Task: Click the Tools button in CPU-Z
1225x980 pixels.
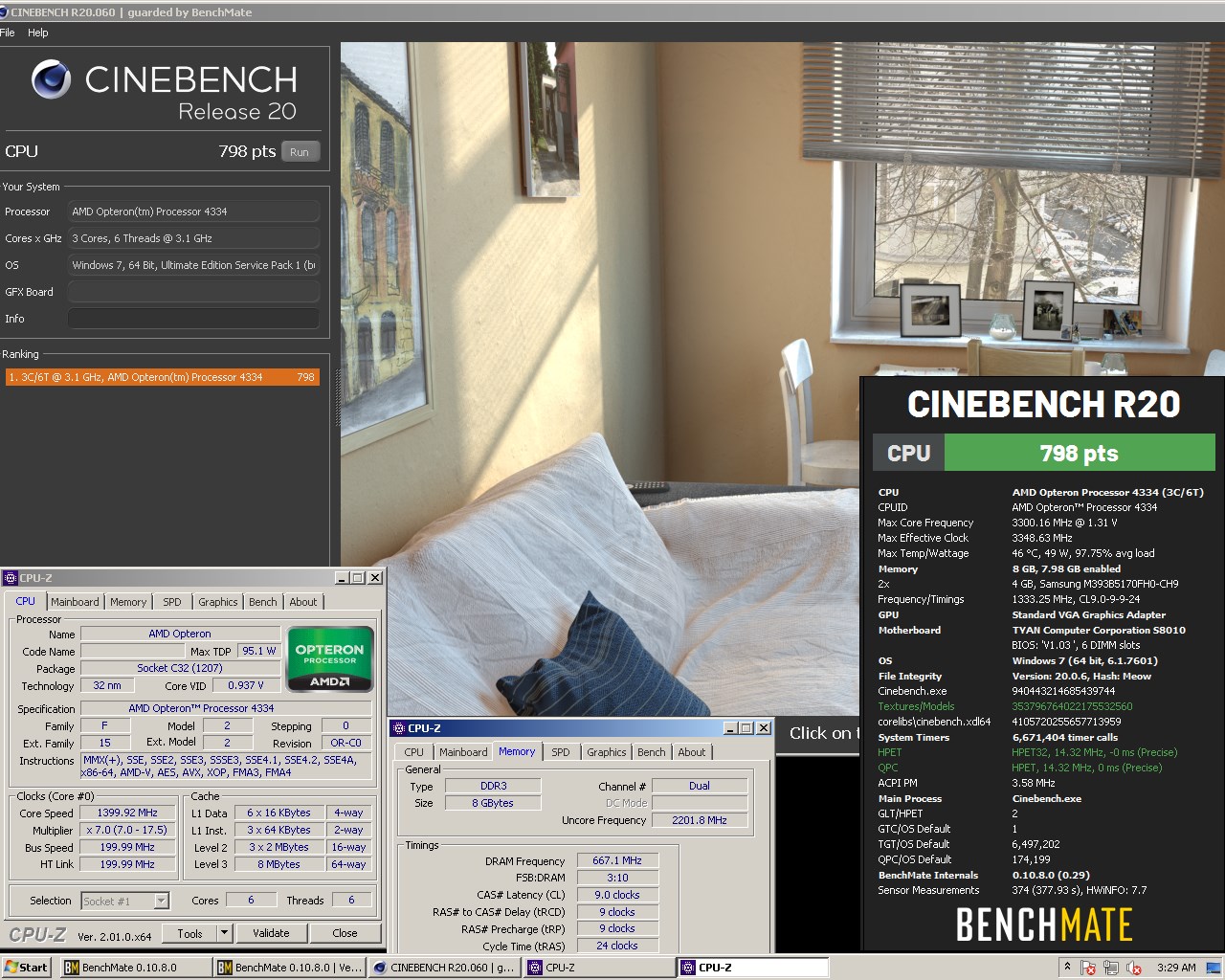Action: [x=190, y=933]
